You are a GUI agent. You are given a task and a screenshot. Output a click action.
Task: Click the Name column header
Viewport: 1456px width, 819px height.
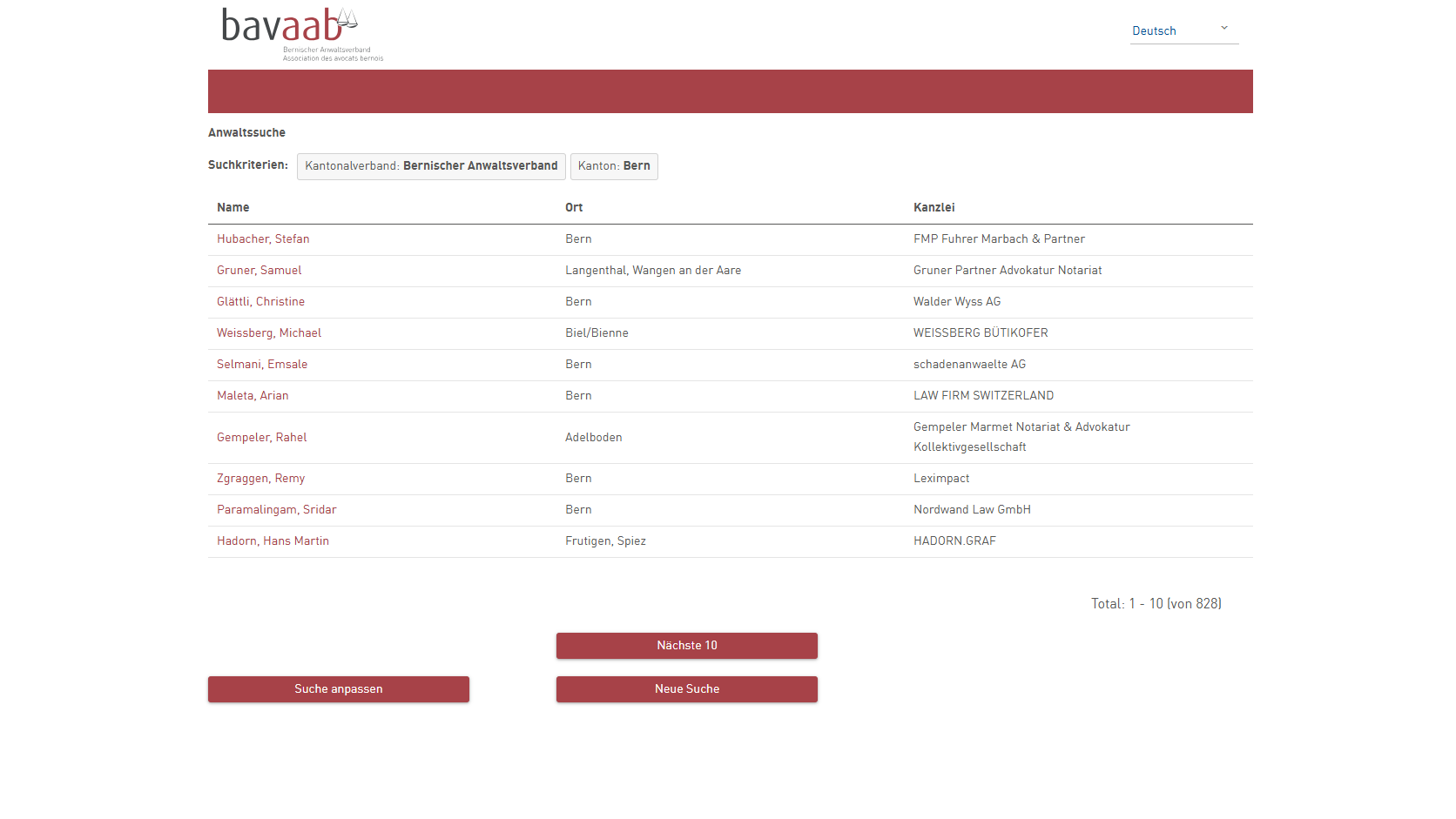(233, 208)
